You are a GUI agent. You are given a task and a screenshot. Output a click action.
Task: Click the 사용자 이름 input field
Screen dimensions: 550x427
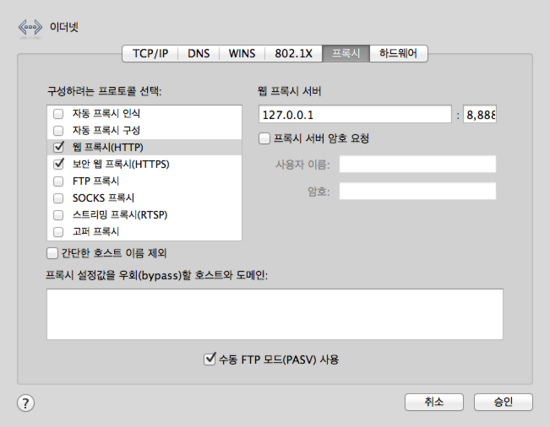417,164
